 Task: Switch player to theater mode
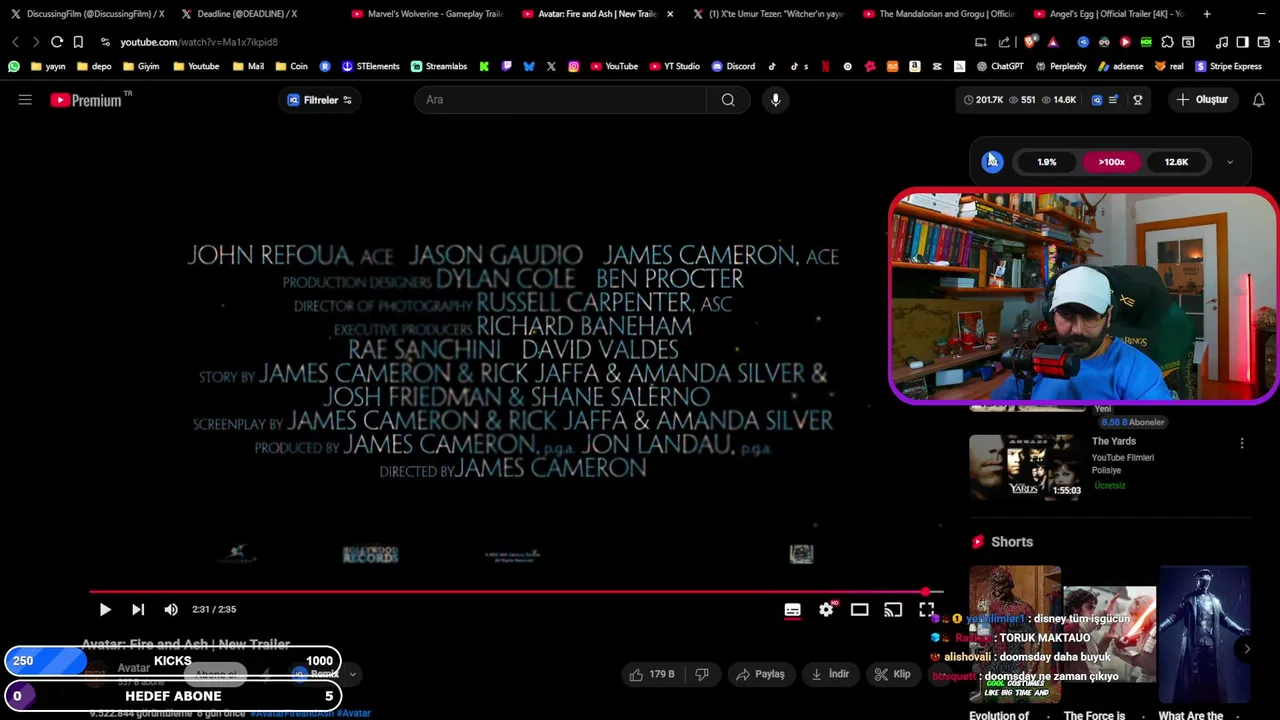point(859,609)
